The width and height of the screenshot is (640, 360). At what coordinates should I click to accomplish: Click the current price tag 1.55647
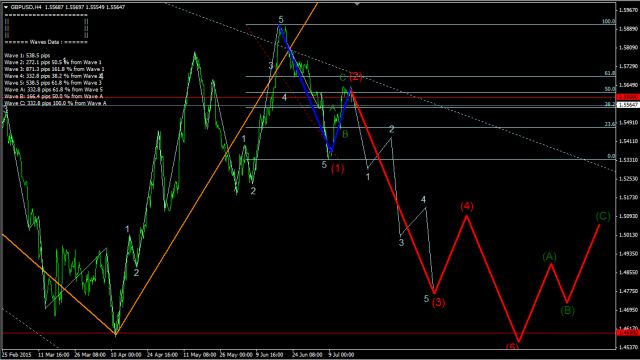[x=628, y=105]
